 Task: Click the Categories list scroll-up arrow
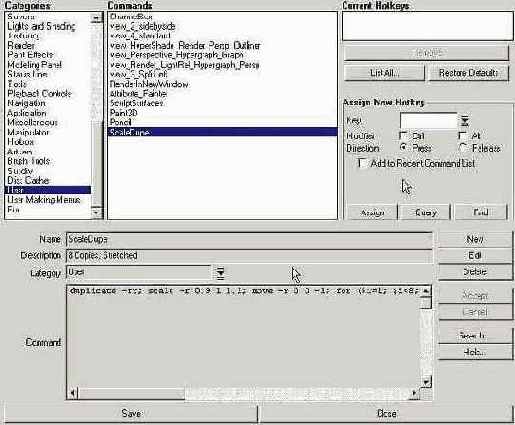click(x=96, y=18)
